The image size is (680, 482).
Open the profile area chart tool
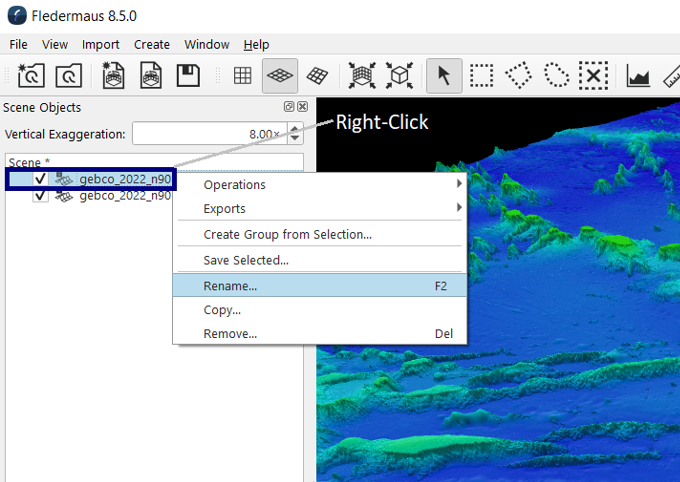coord(638,77)
